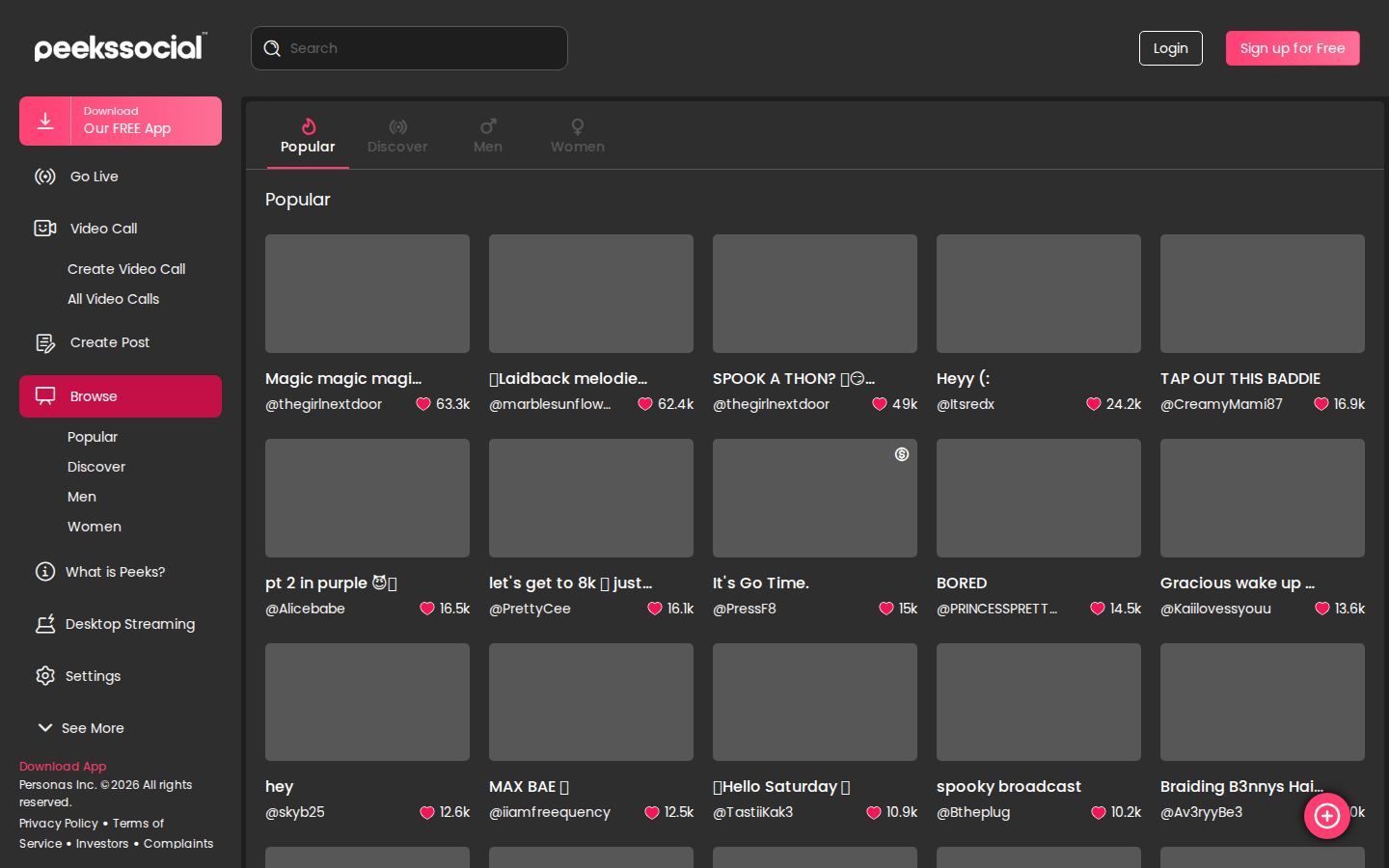Click the download arrow icon in the sidebar
Viewport: 1389px width, 868px height.
click(x=45, y=121)
